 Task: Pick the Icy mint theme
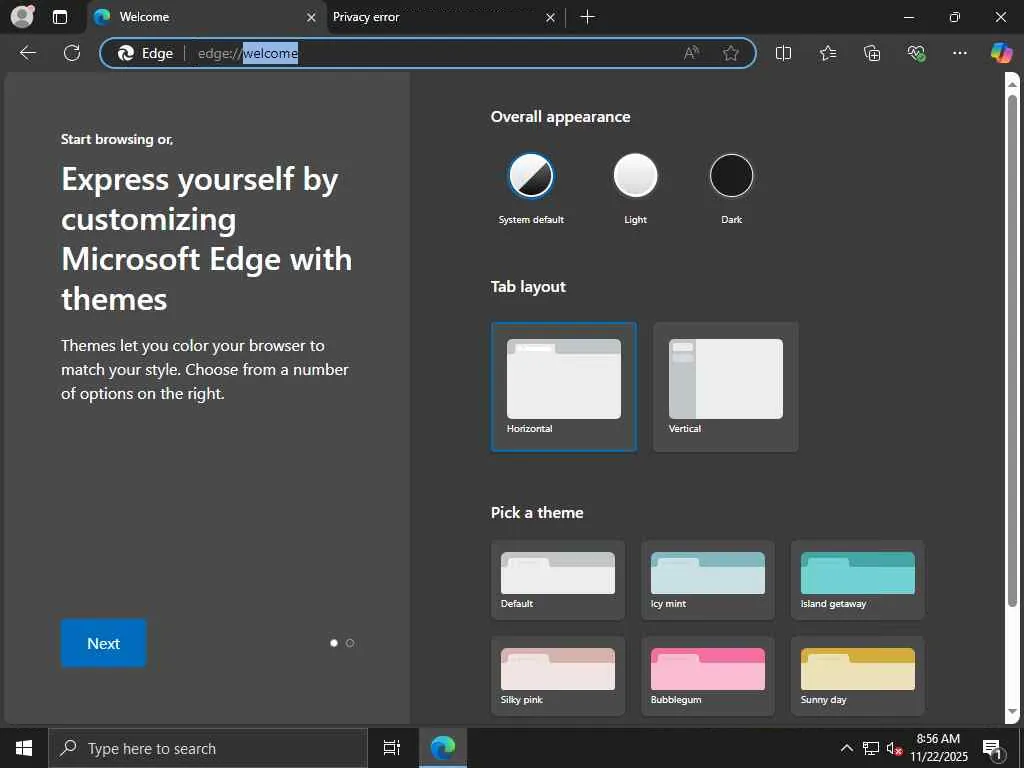708,580
